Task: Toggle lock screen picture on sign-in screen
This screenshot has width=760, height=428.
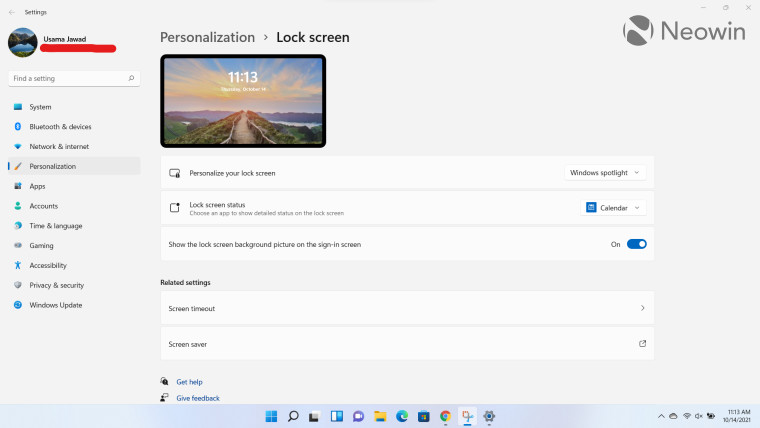Action: pyautogui.click(x=636, y=244)
